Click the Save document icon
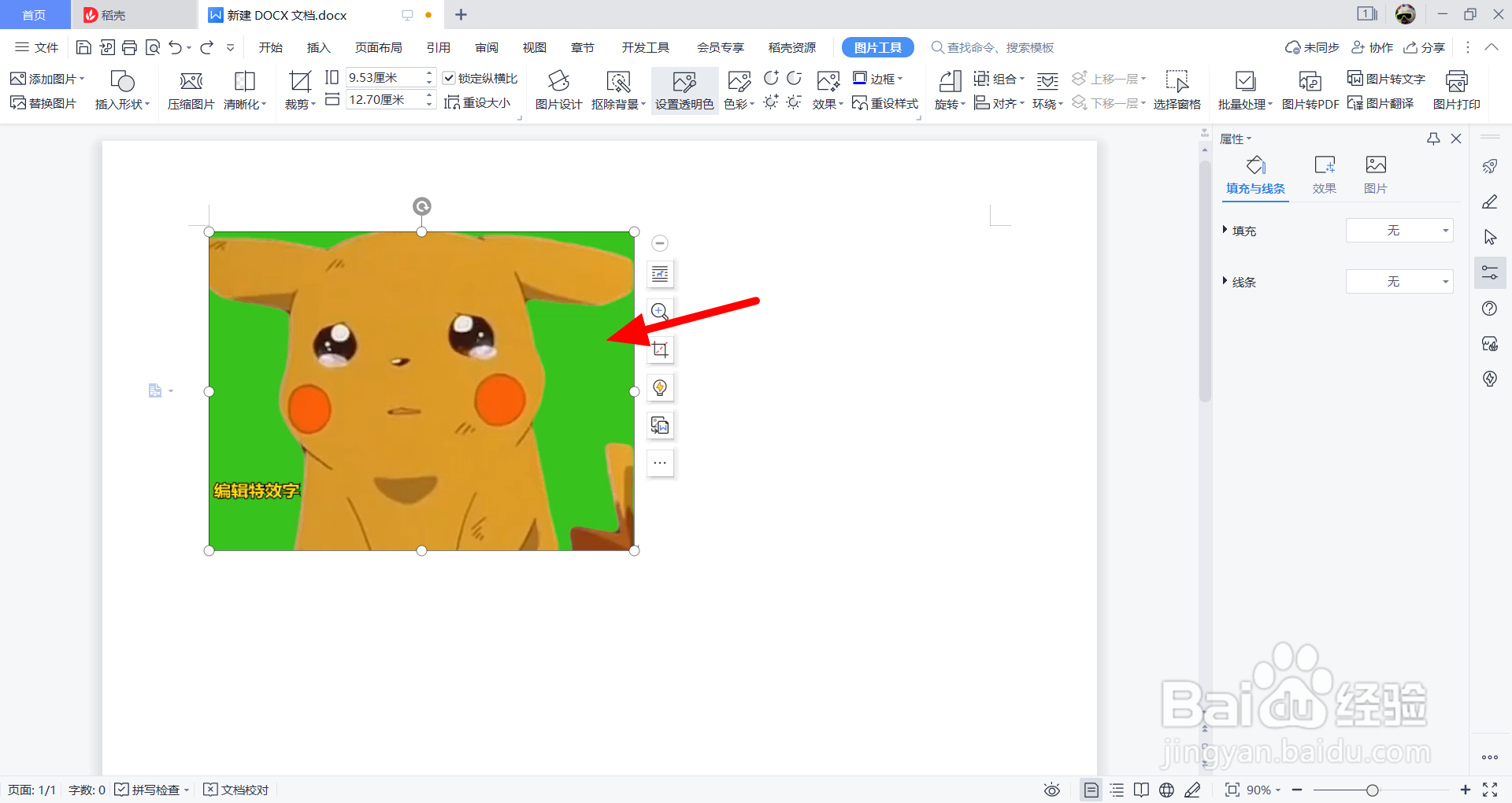 (x=83, y=48)
